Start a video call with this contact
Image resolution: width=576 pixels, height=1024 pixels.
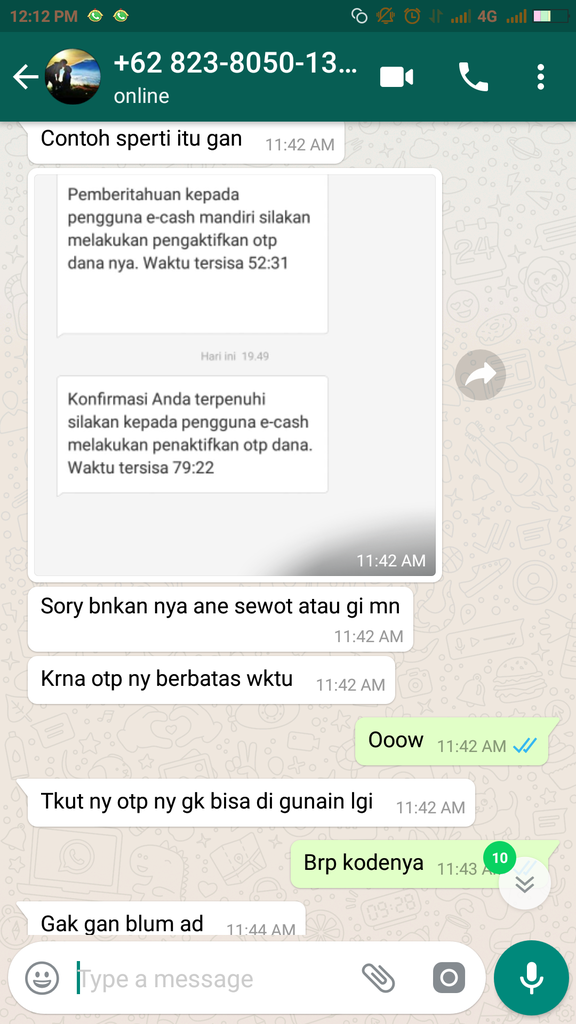coord(396,78)
